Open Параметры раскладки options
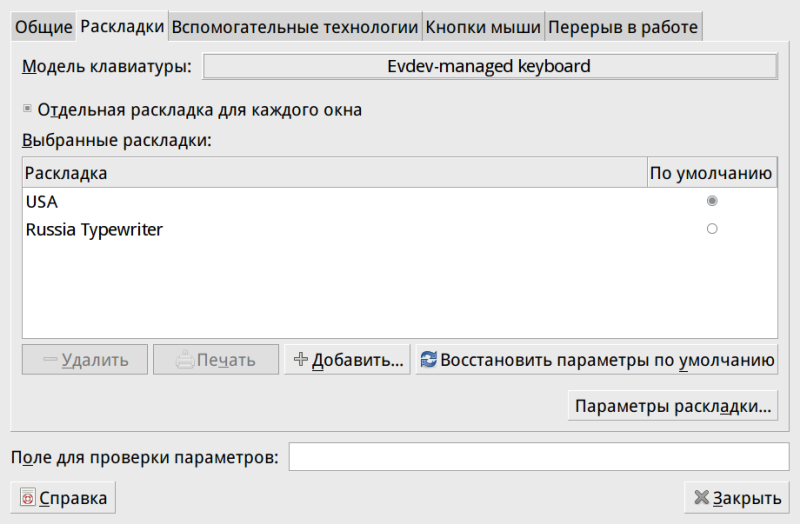Screen dimensions: 800x524 click(672, 406)
